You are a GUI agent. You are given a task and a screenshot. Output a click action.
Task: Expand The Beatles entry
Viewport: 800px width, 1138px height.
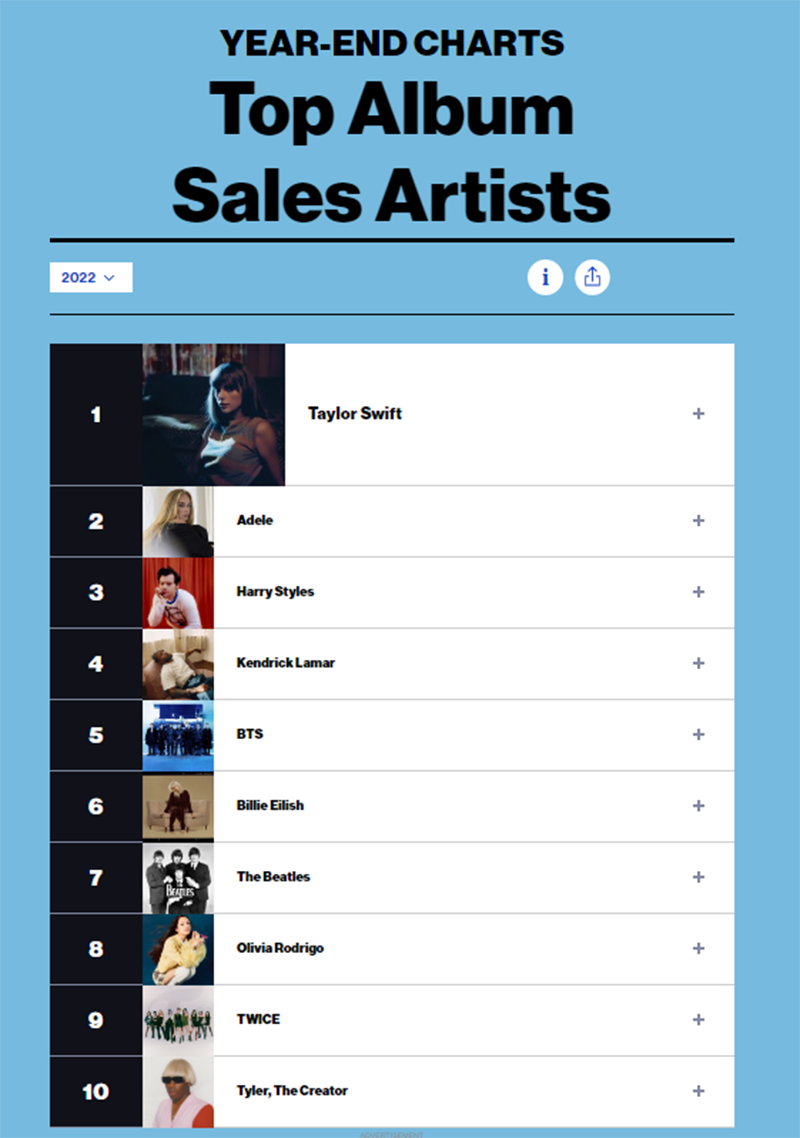click(698, 877)
